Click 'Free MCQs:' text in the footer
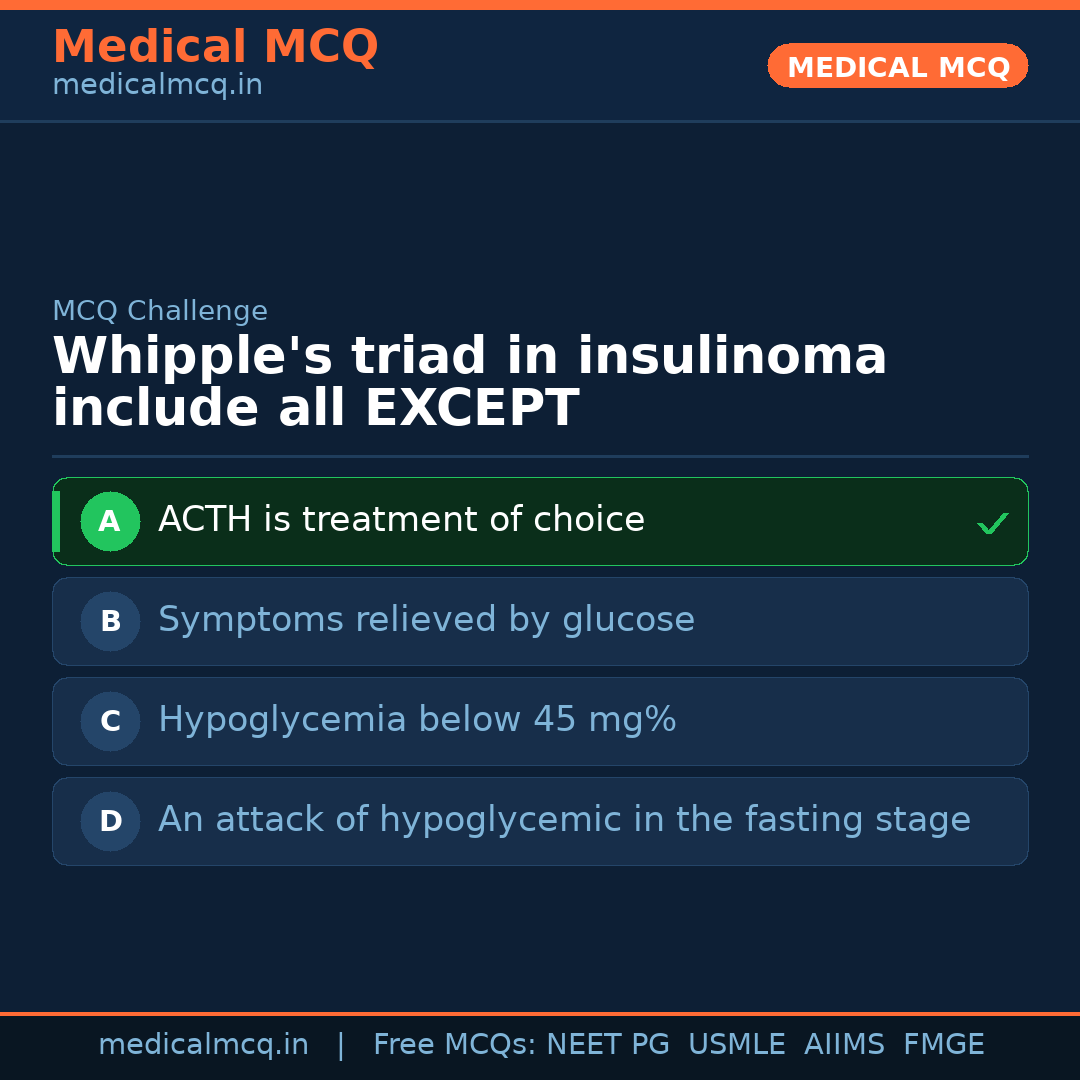1080x1080 pixels. pos(454,1045)
